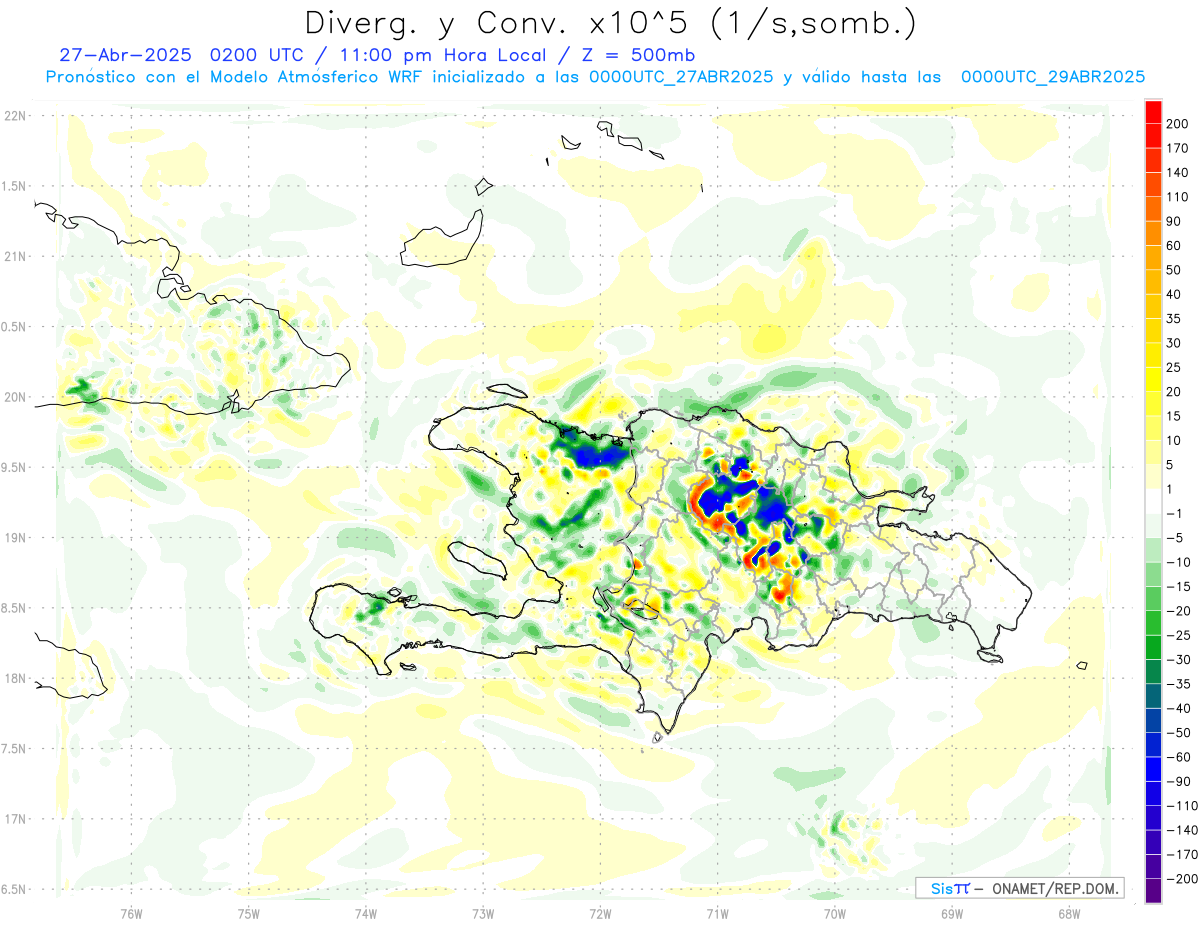Click the 75W longitude axis label
The height and width of the screenshot is (927, 1200).
pyautogui.click(x=249, y=913)
